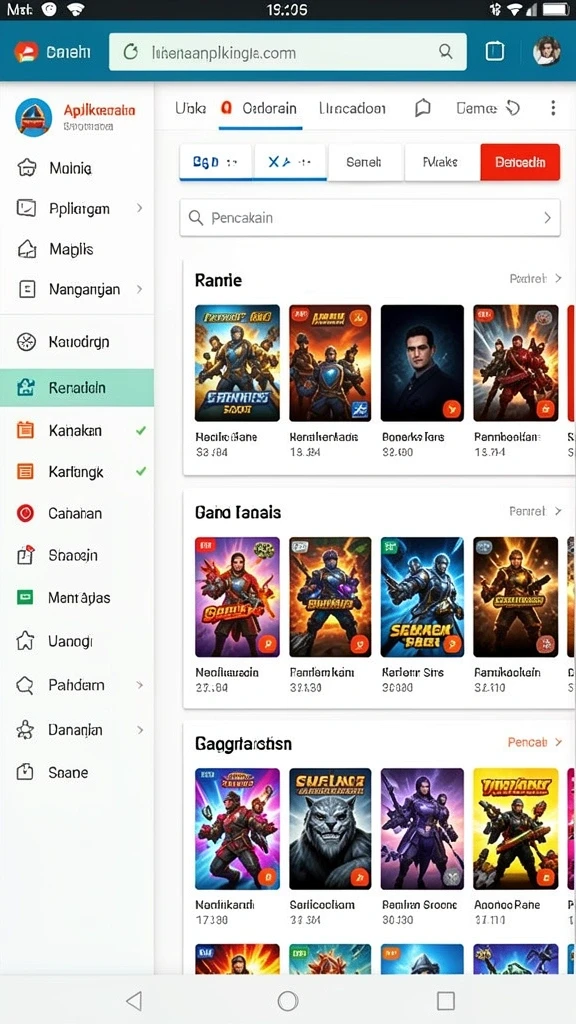Tap Android back navigation triangle

tap(134, 1000)
